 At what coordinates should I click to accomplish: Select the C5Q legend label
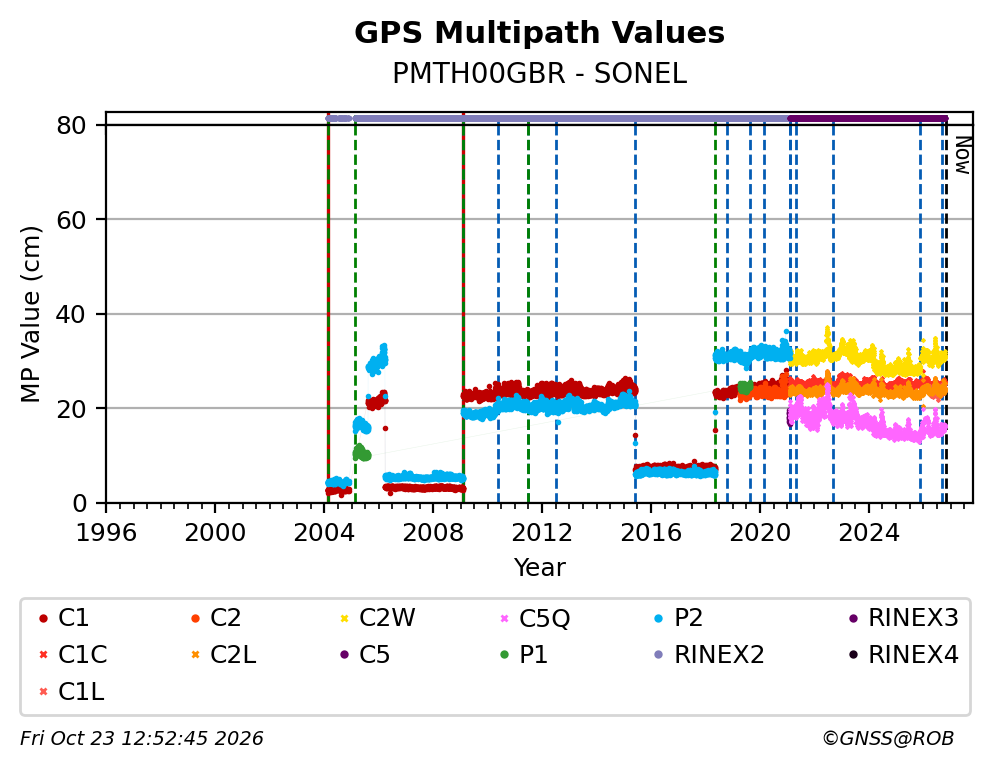(545, 618)
